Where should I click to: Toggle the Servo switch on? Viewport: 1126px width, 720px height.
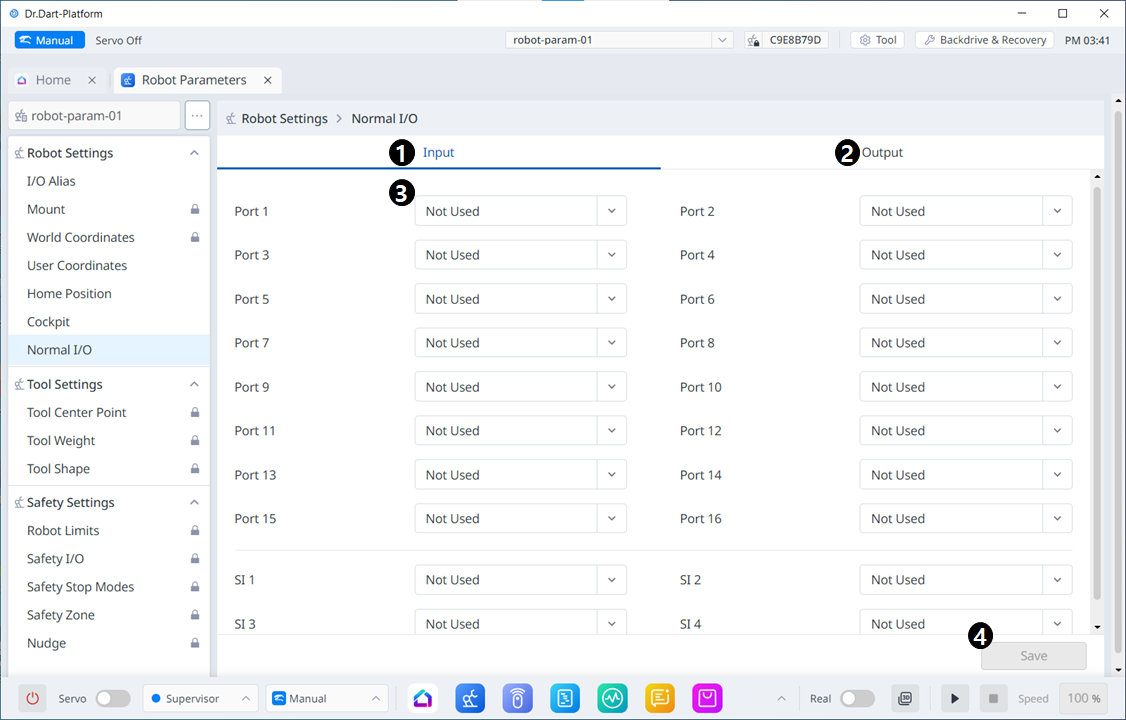tap(112, 698)
